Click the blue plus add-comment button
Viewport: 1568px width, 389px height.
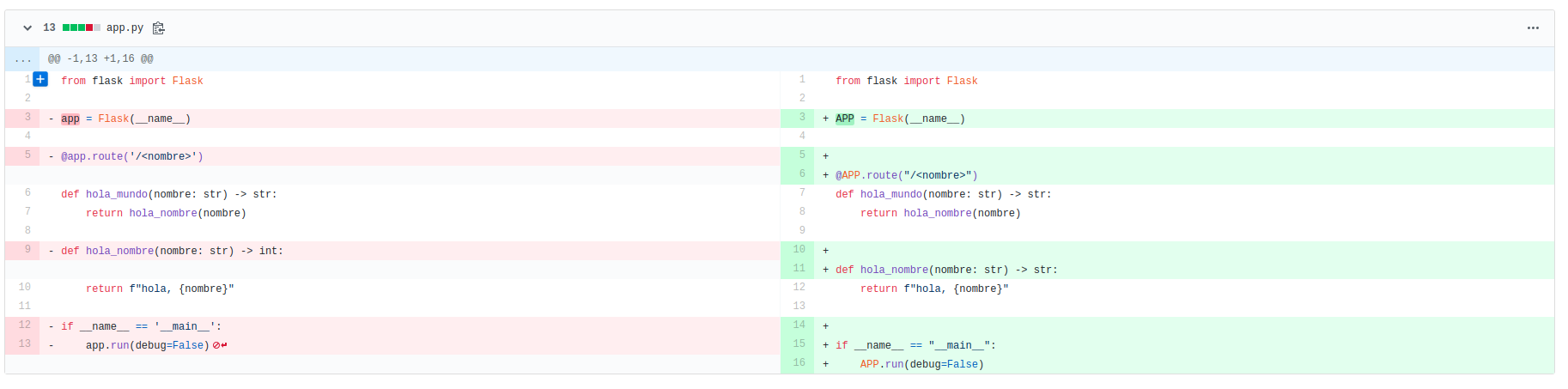click(40, 79)
